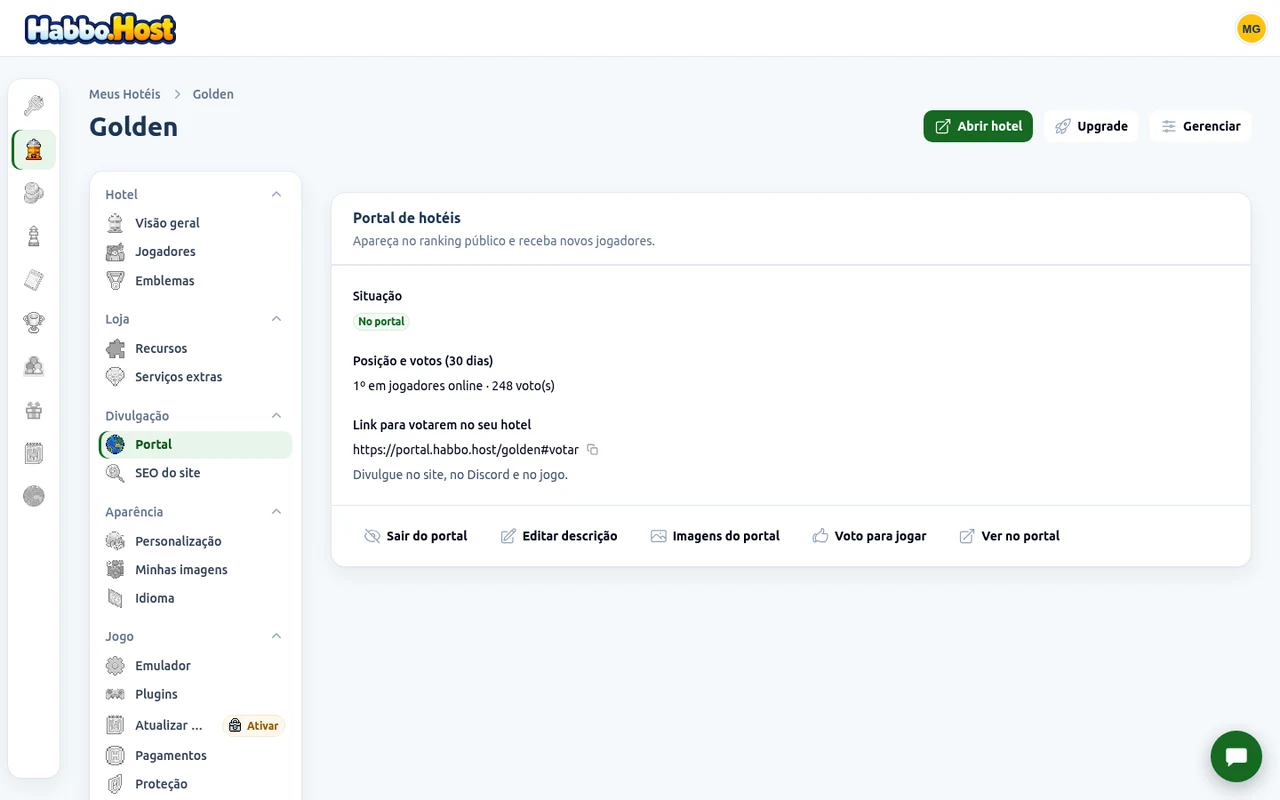Screen dimensions: 1280x800
Task: Open Emblemas menu item
Action: pyautogui.click(x=195, y=281)
